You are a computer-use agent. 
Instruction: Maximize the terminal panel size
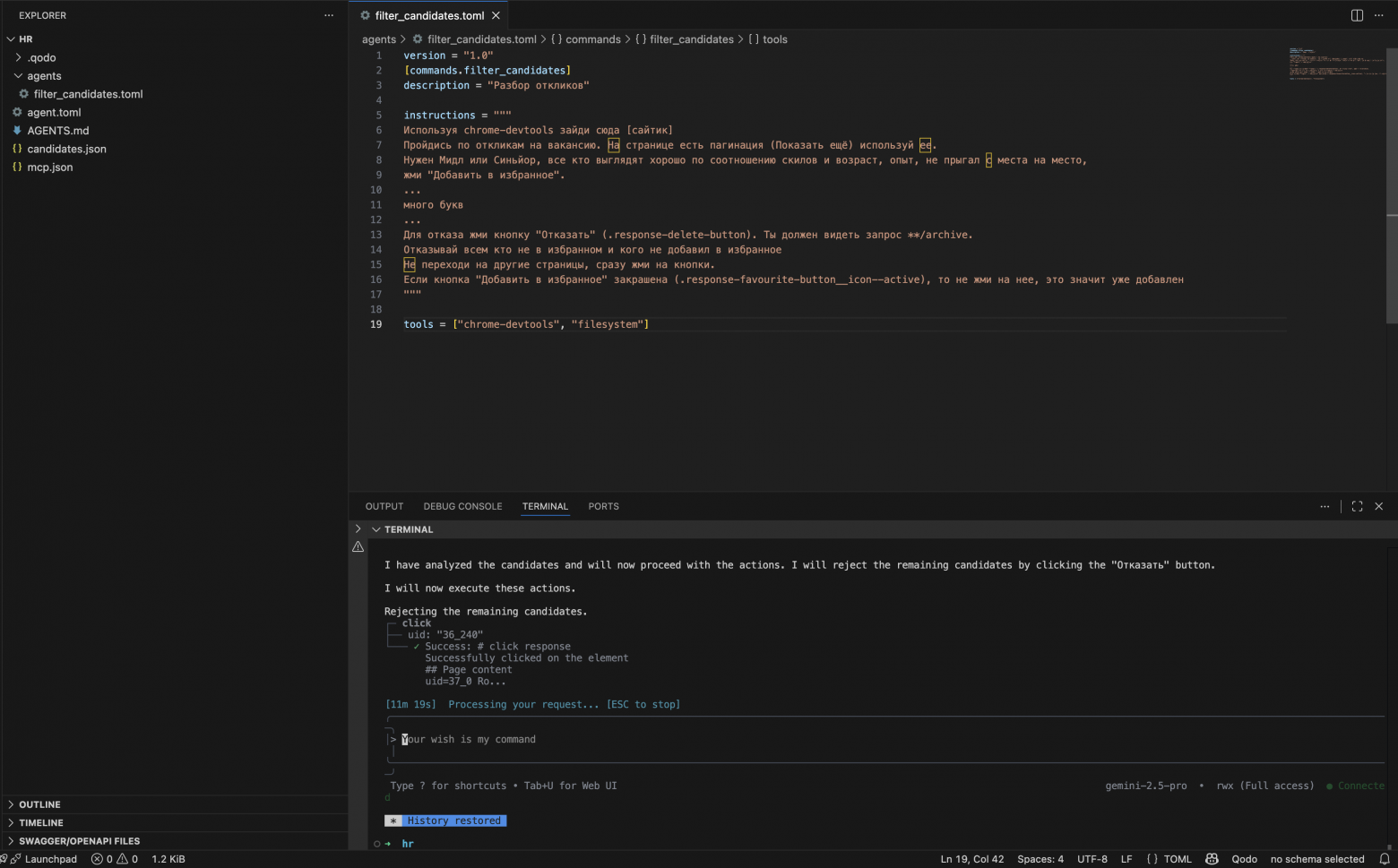1357,506
